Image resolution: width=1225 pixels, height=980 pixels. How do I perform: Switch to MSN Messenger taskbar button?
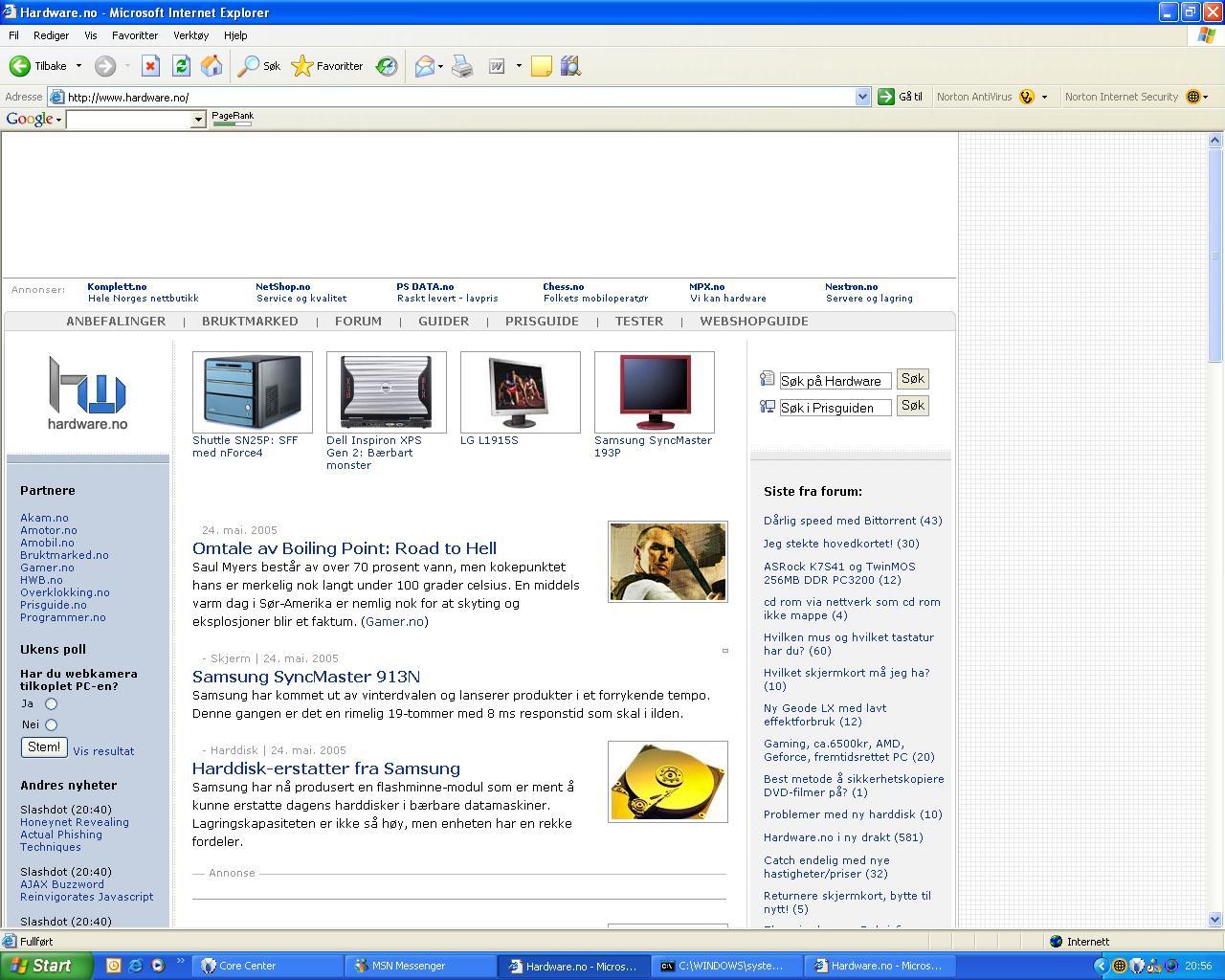tap(419, 966)
